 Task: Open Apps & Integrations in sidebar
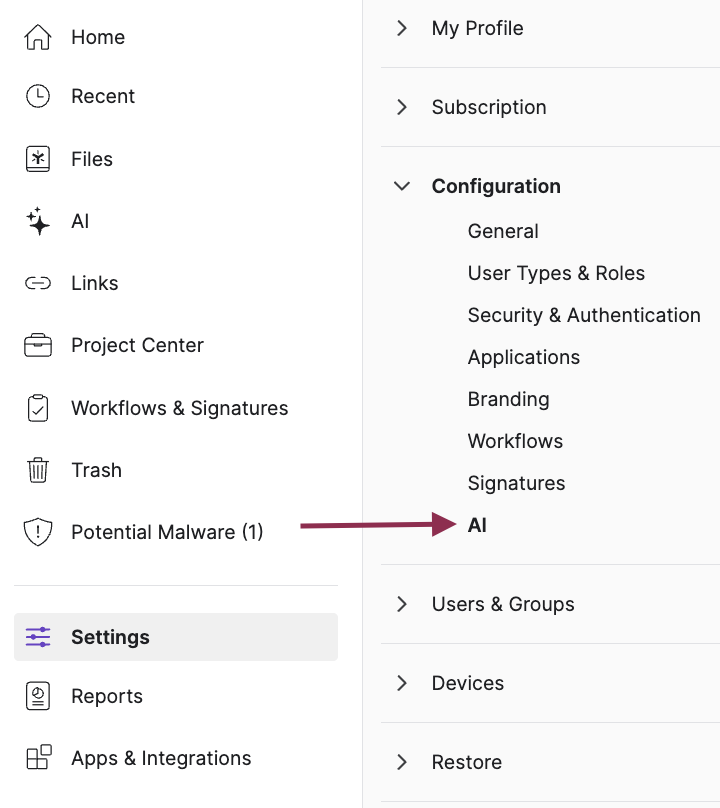(x=161, y=758)
